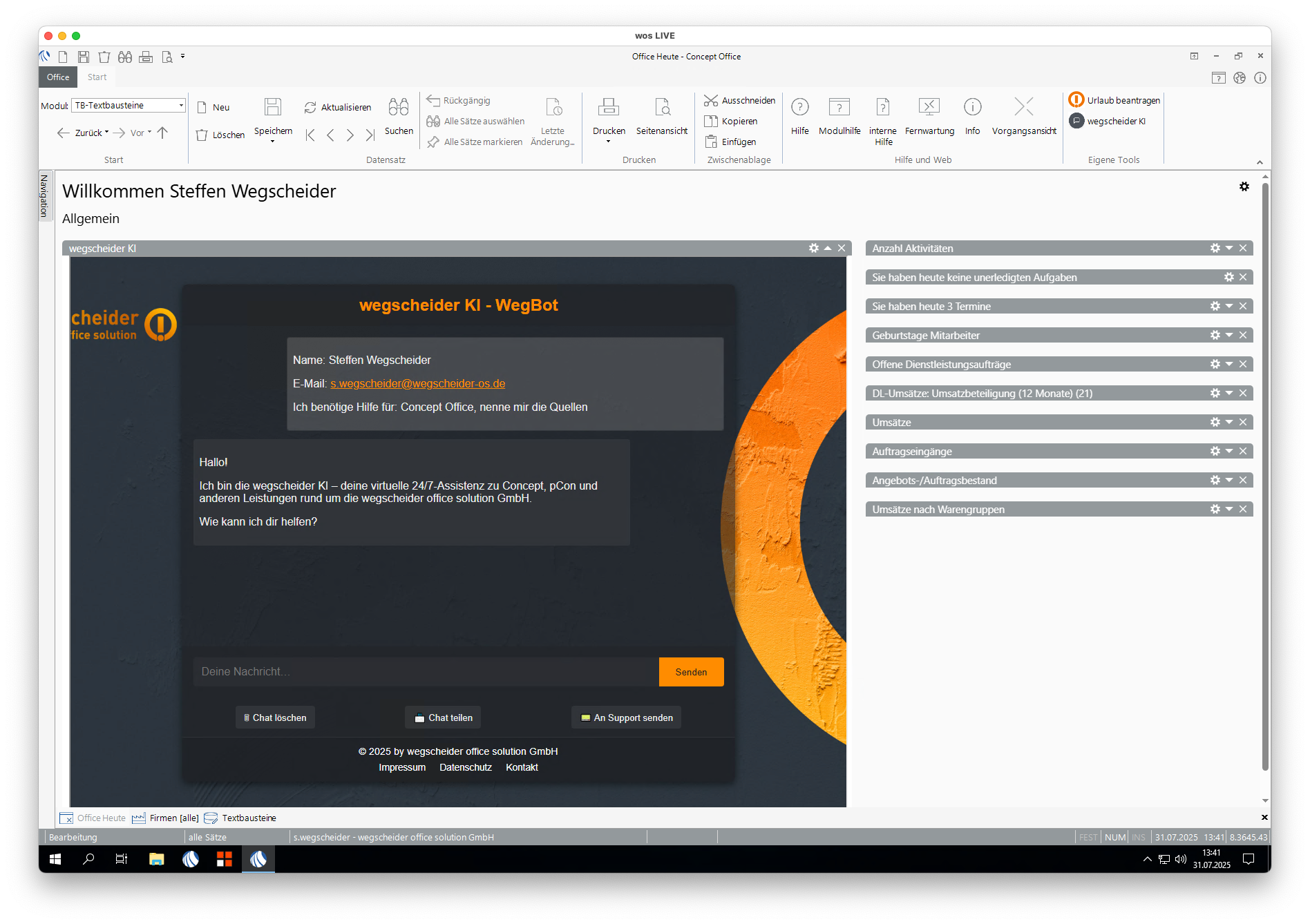Click Letzte Änderung icon
Image resolution: width=1310 pixels, height=924 pixels.
(x=554, y=107)
